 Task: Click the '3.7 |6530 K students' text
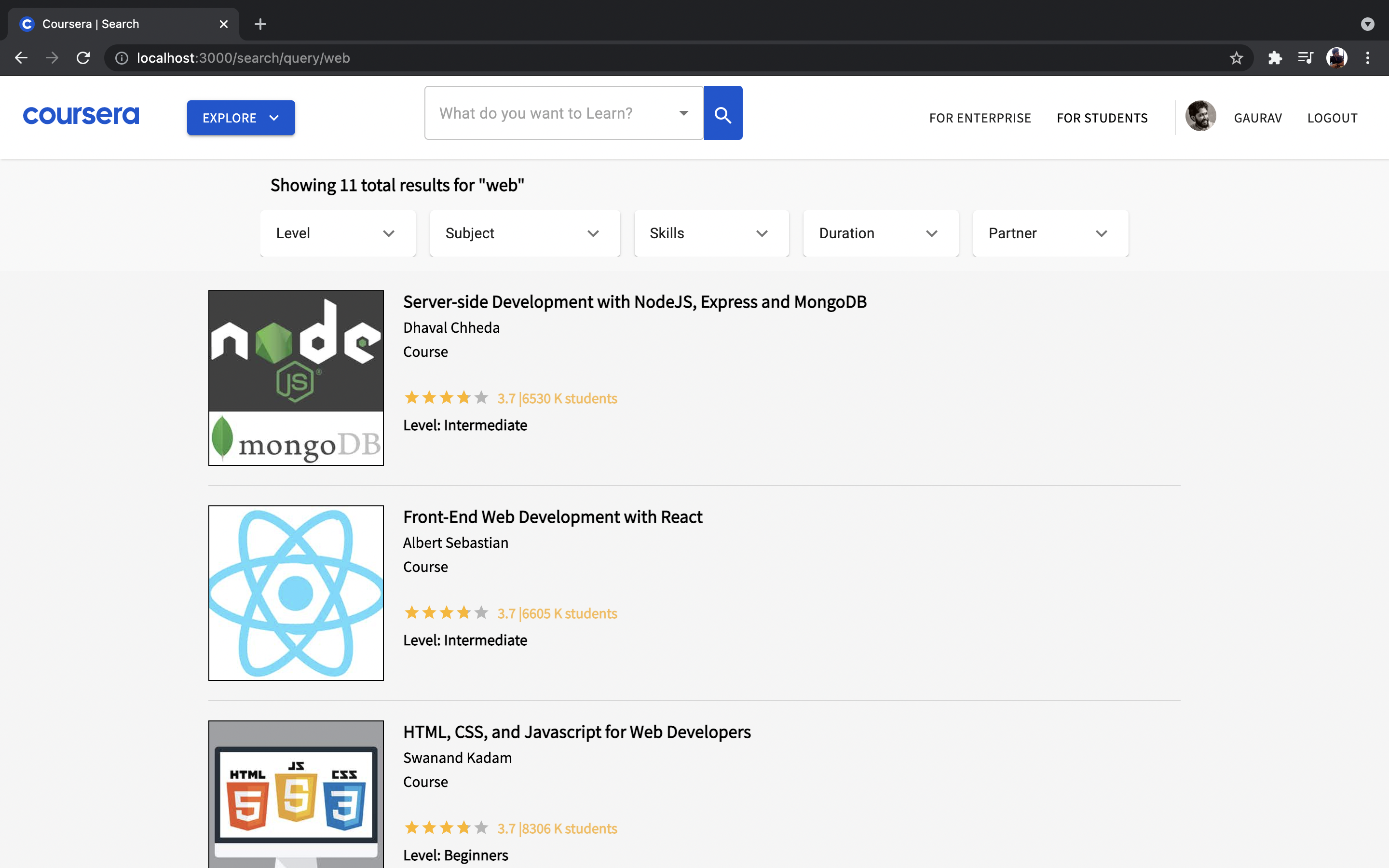click(557, 398)
